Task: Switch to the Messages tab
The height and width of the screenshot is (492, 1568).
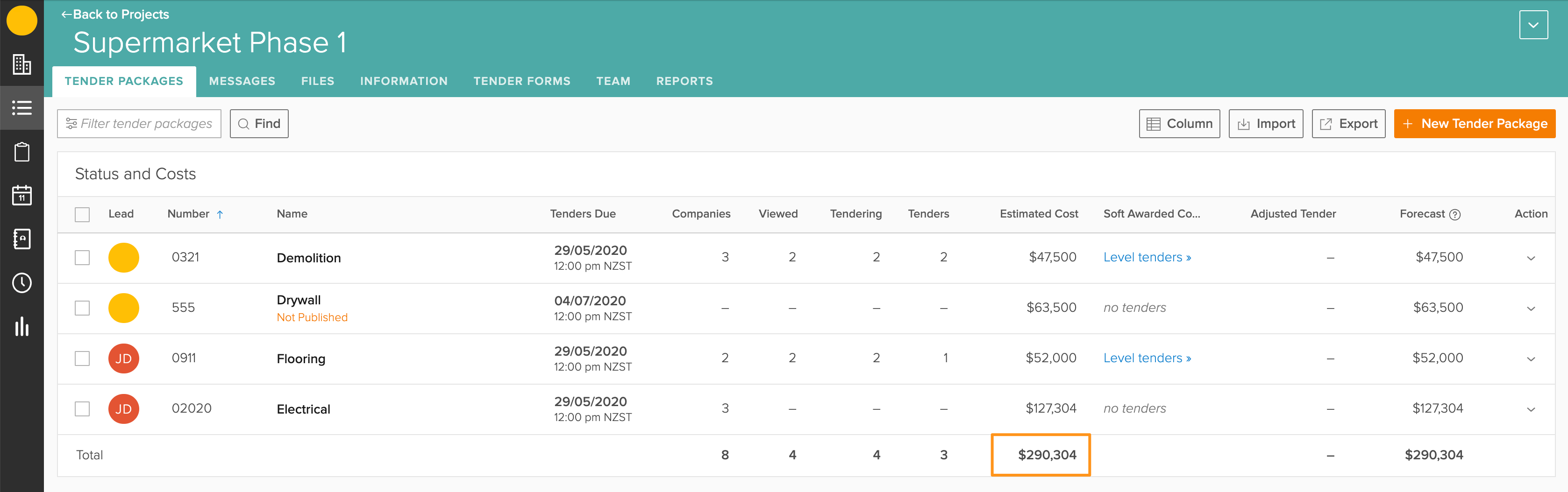Action: click(242, 82)
